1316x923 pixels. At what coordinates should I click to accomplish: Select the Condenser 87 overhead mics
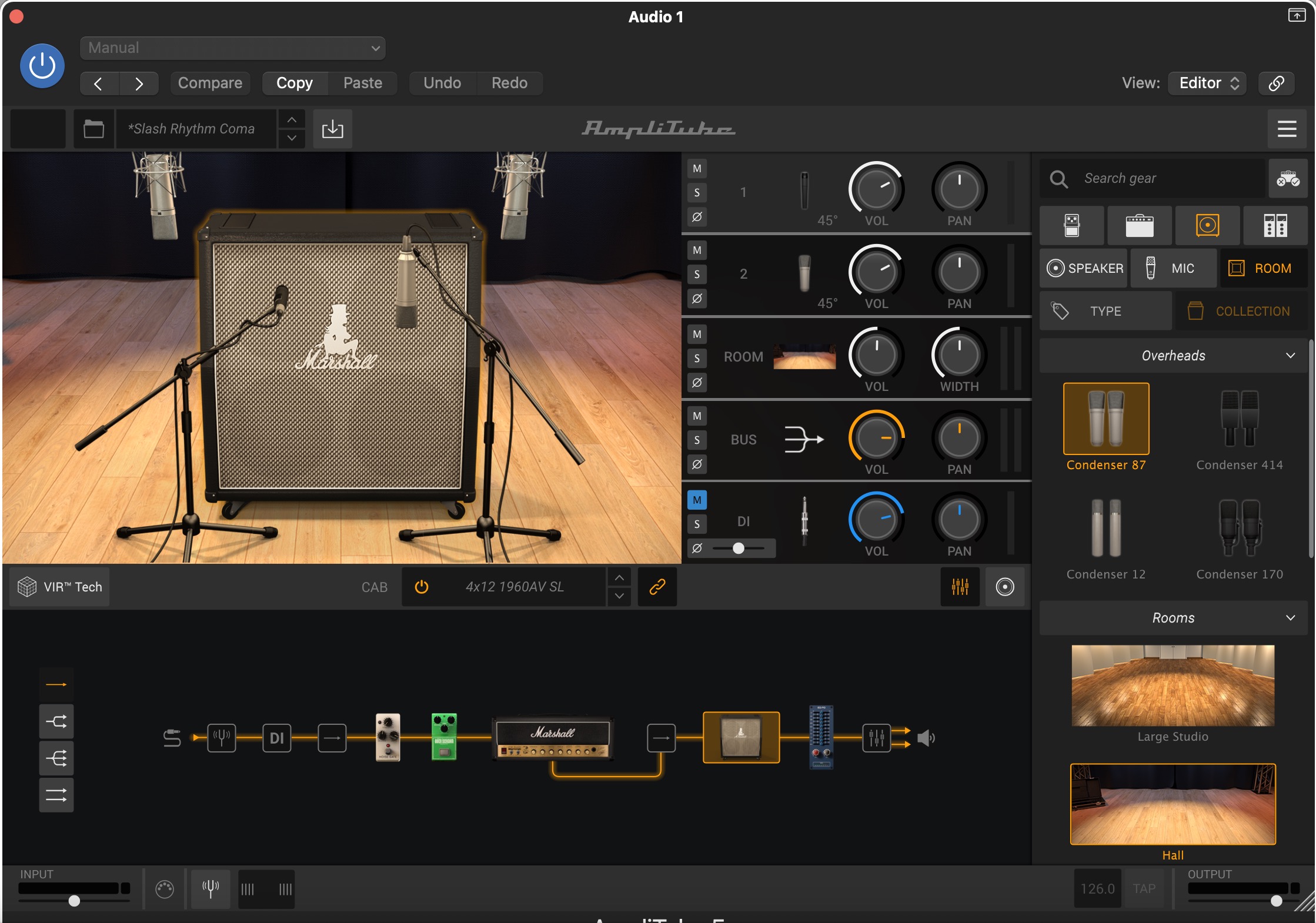[1106, 427]
